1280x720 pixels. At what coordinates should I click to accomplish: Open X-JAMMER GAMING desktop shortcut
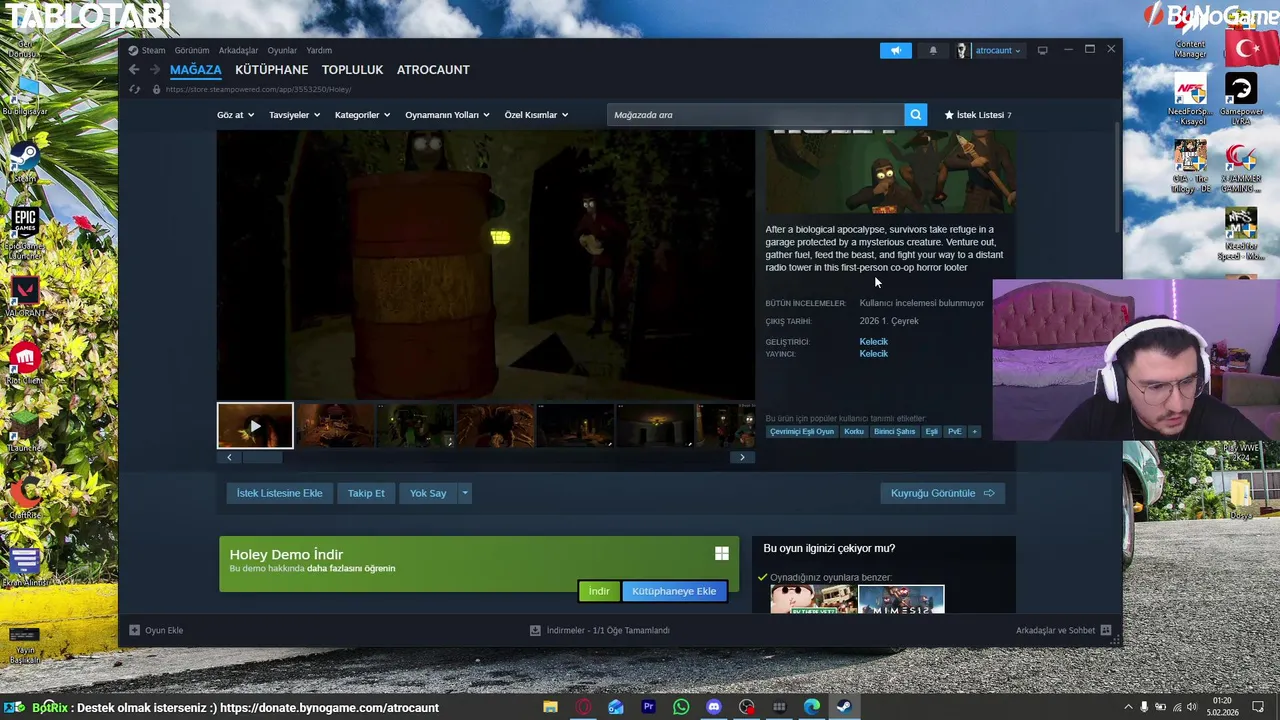[x=1241, y=165]
